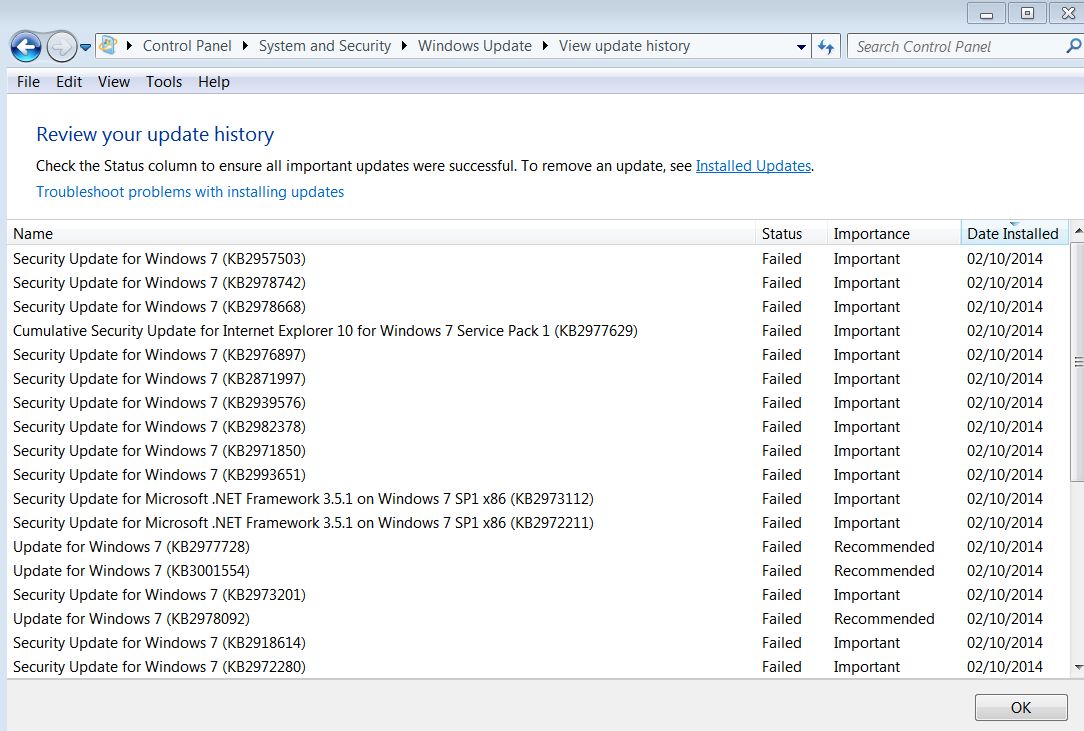Screen dimensions: 1084x731
Task: Expand the arrow after Control Panel breadcrumb
Action: point(245,46)
